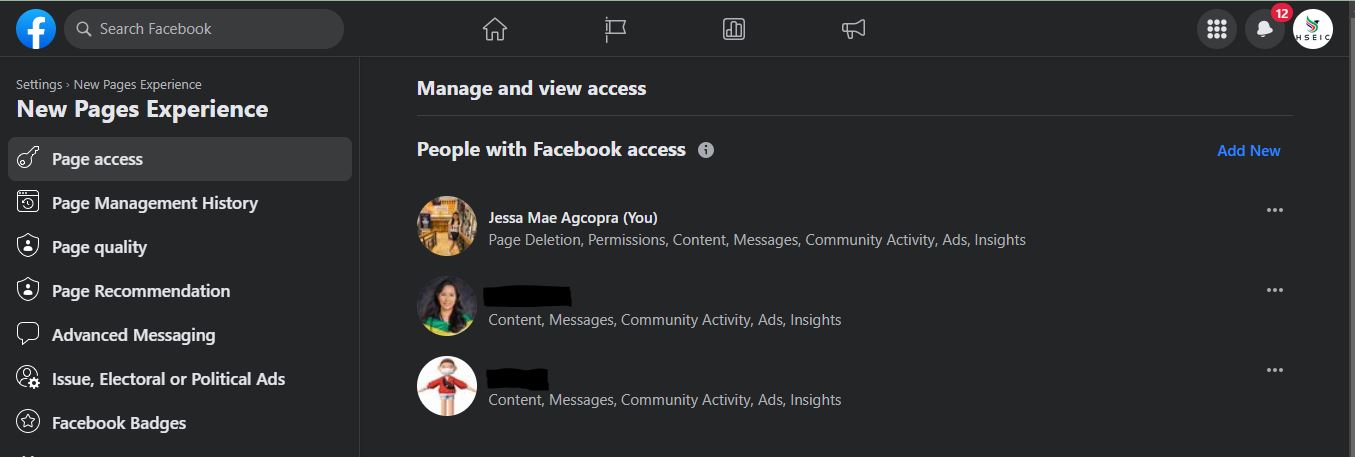Open options menu for Jessa Mae Agcopra
The image size is (1355, 457).
(x=1274, y=210)
